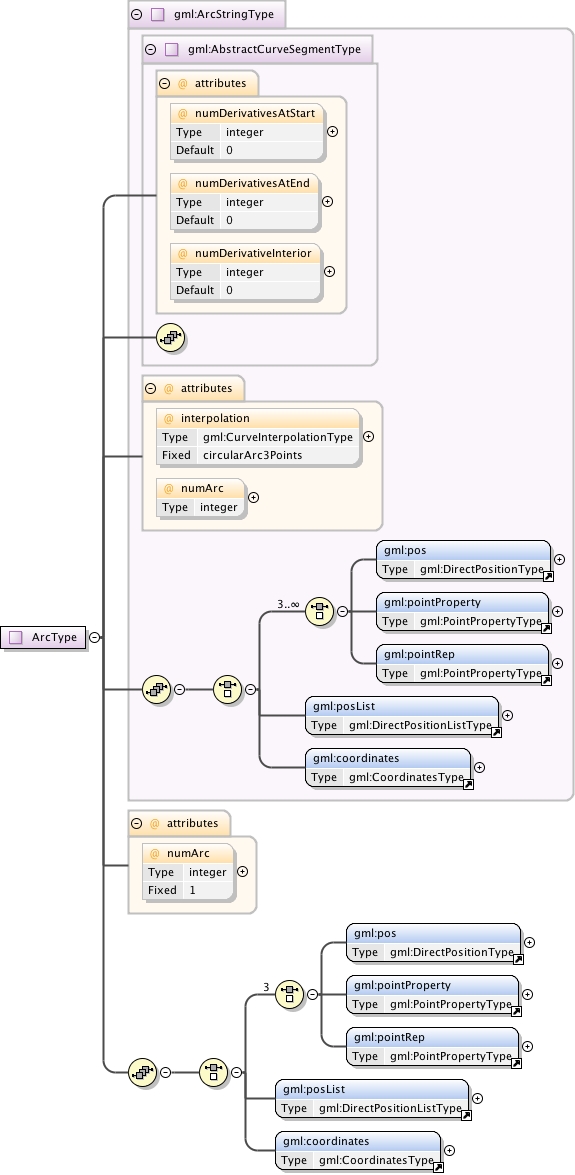Select the choice compositor marked 3
The width and height of the screenshot is (575, 1175).
289,994
